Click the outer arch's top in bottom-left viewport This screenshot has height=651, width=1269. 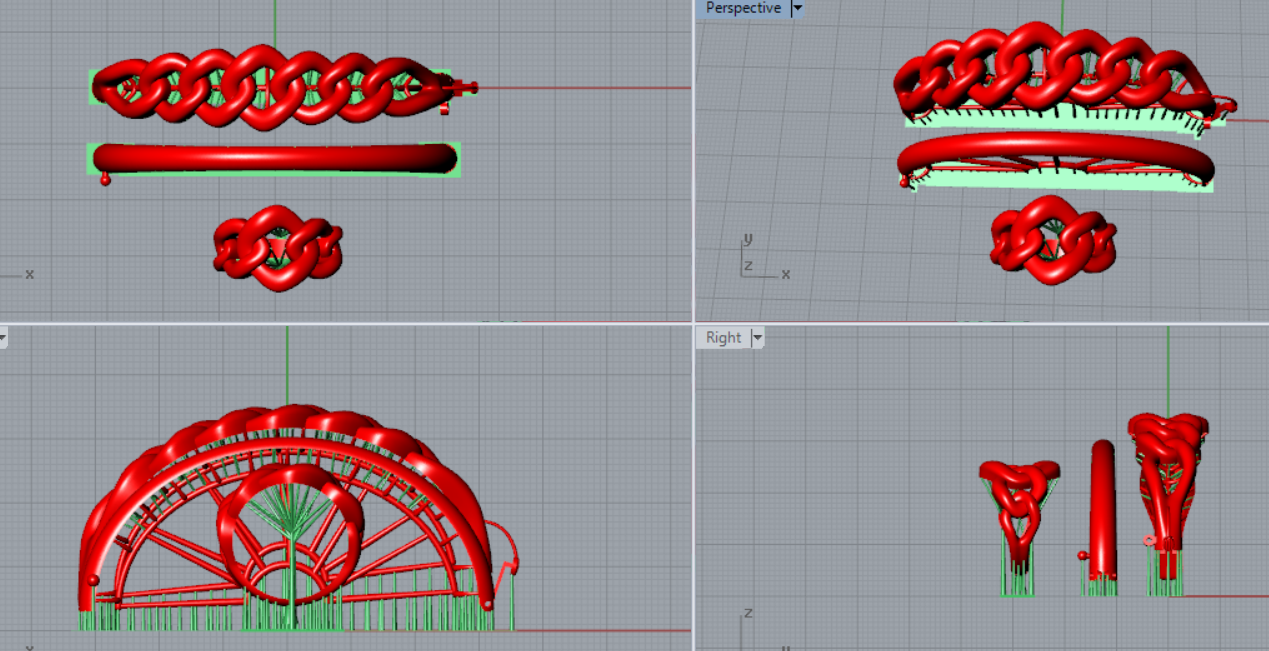(x=288, y=412)
